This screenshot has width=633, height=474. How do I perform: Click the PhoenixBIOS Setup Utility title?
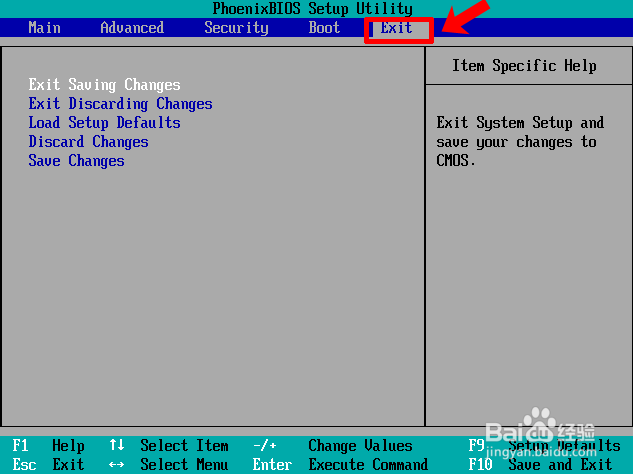[312, 8]
